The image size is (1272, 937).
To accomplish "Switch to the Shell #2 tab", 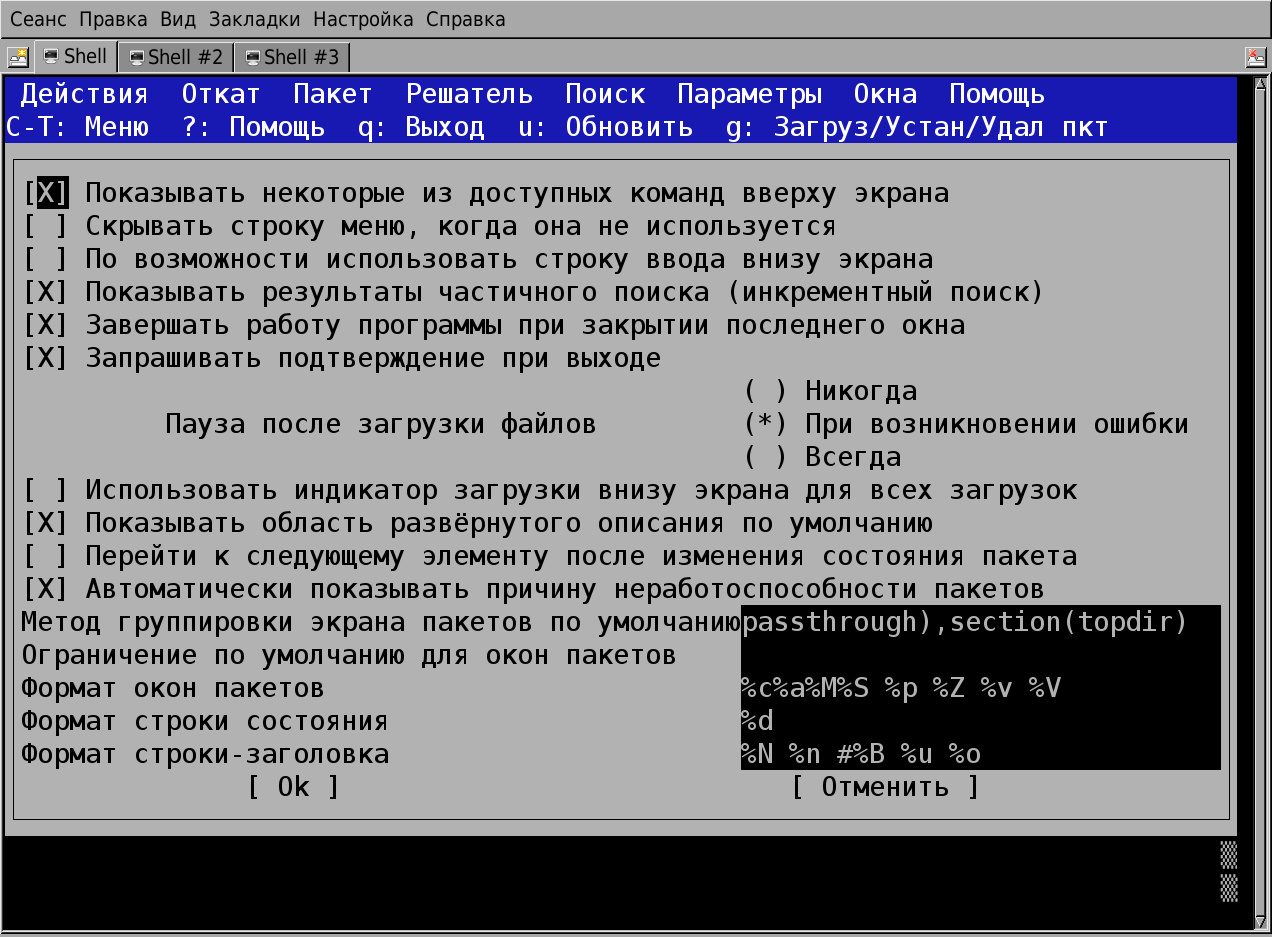I will [x=175, y=56].
